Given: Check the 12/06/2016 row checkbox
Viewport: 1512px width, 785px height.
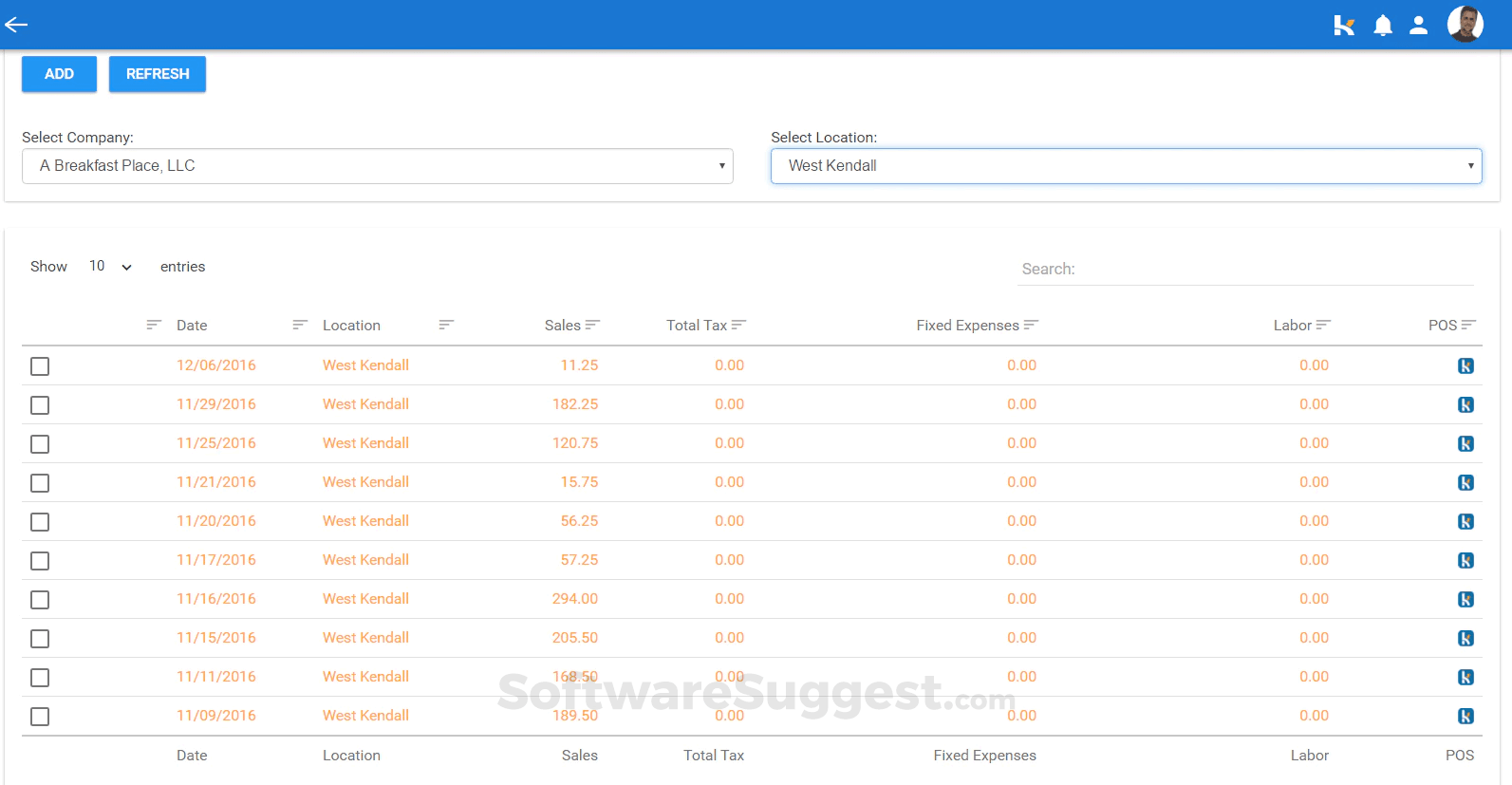Looking at the screenshot, I should 40,366.
